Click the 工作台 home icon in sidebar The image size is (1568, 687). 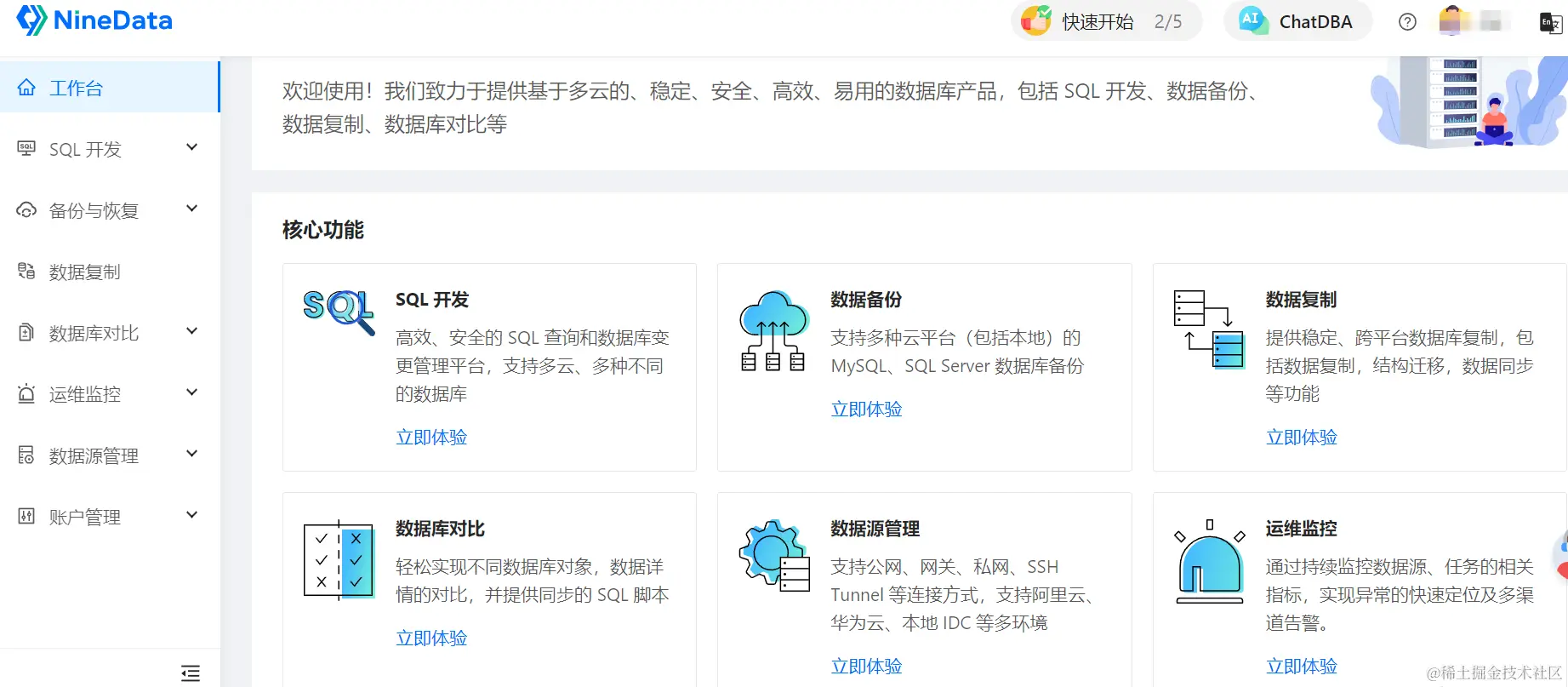(26, 88)
